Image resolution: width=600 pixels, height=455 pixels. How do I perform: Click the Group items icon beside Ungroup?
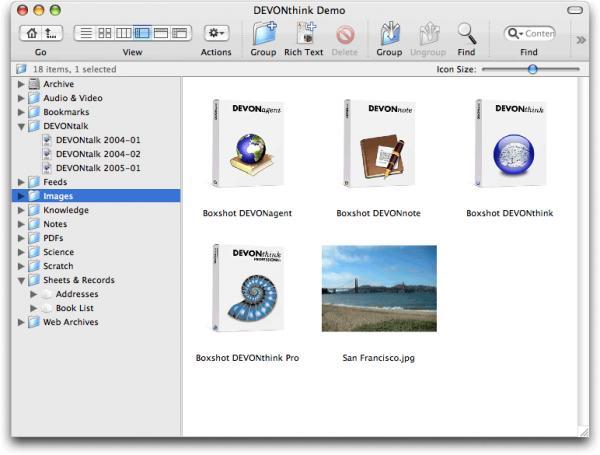[389, 33]
